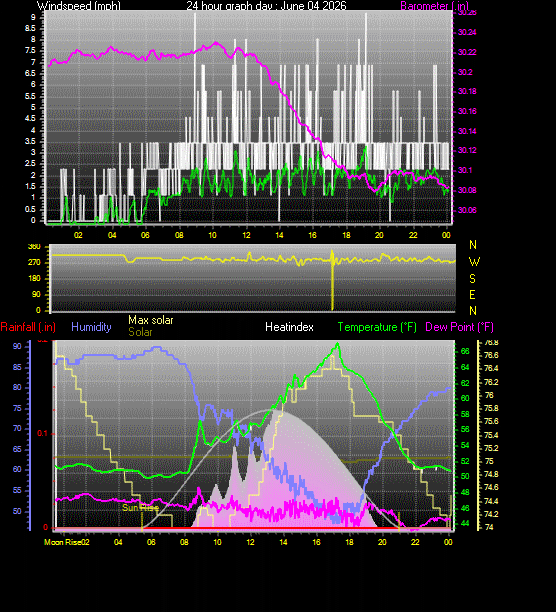Click temperature axis value "66"

(465, 352)
